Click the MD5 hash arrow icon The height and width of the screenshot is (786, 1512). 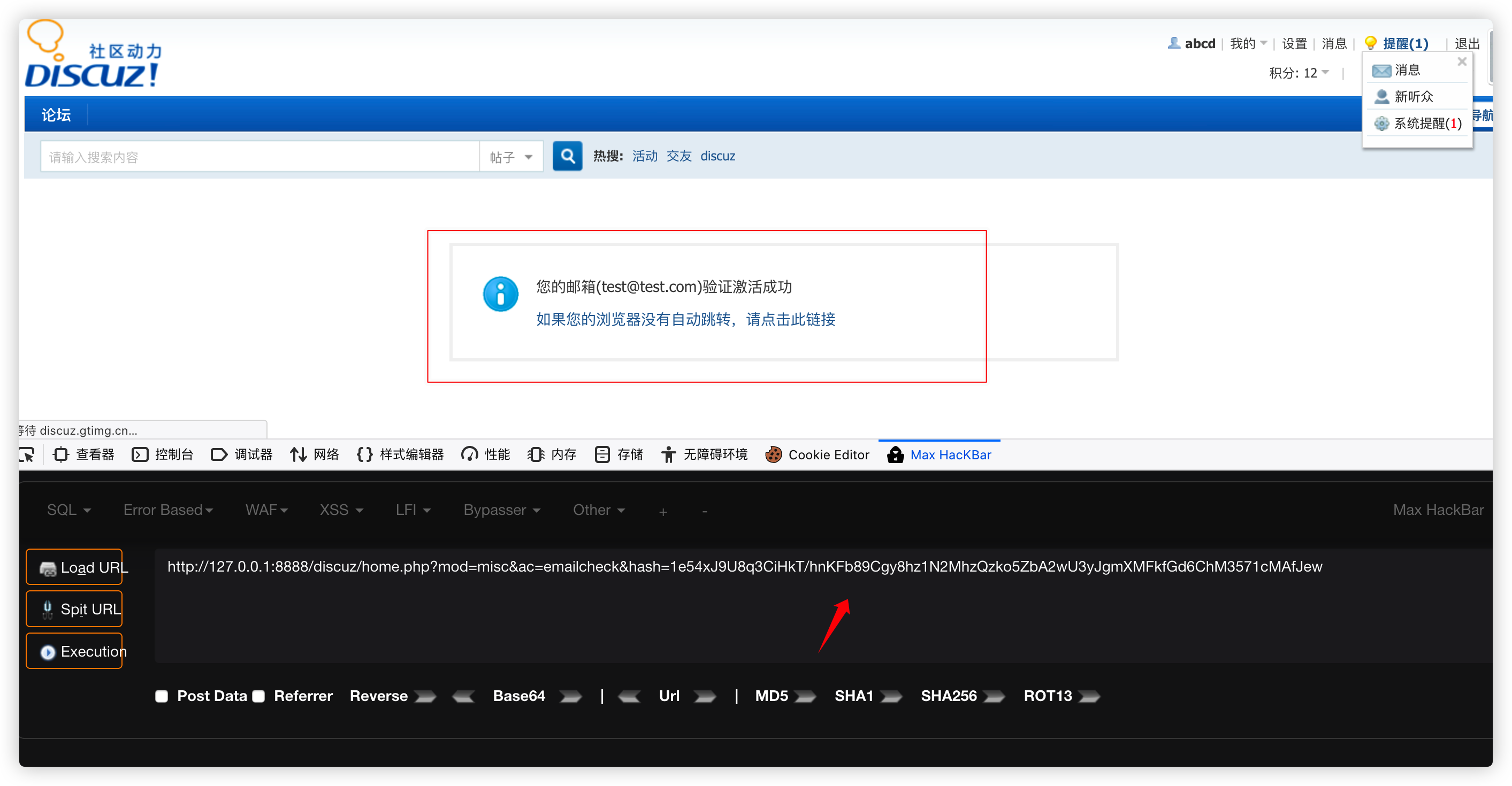click(x=805, y=696)
